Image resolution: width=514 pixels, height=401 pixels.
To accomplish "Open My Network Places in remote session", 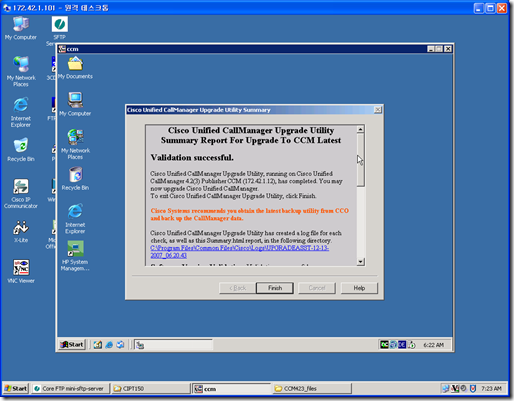I will (75, 144).
